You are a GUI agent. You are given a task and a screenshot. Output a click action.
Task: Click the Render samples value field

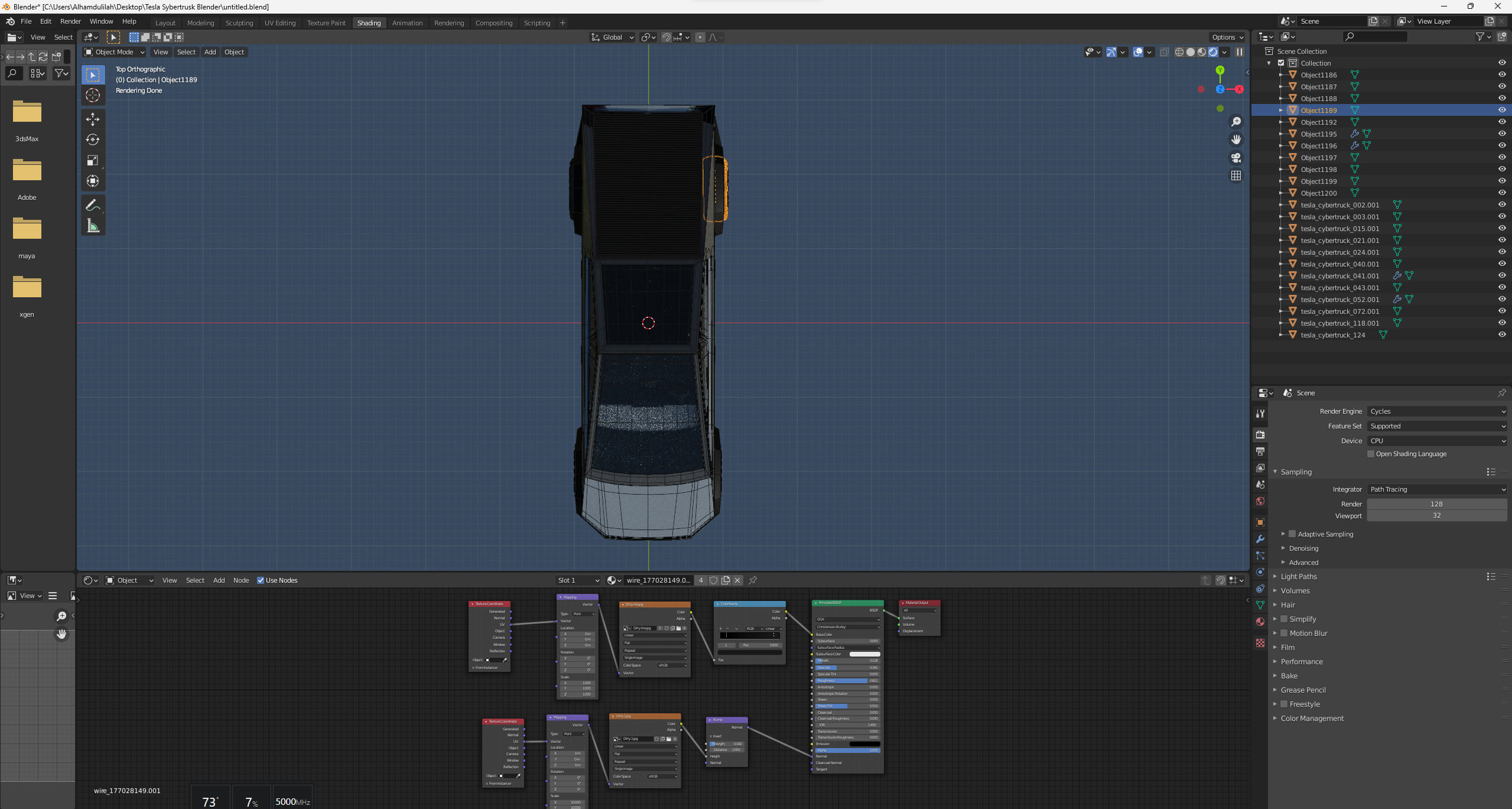(x=1436, y=504)
